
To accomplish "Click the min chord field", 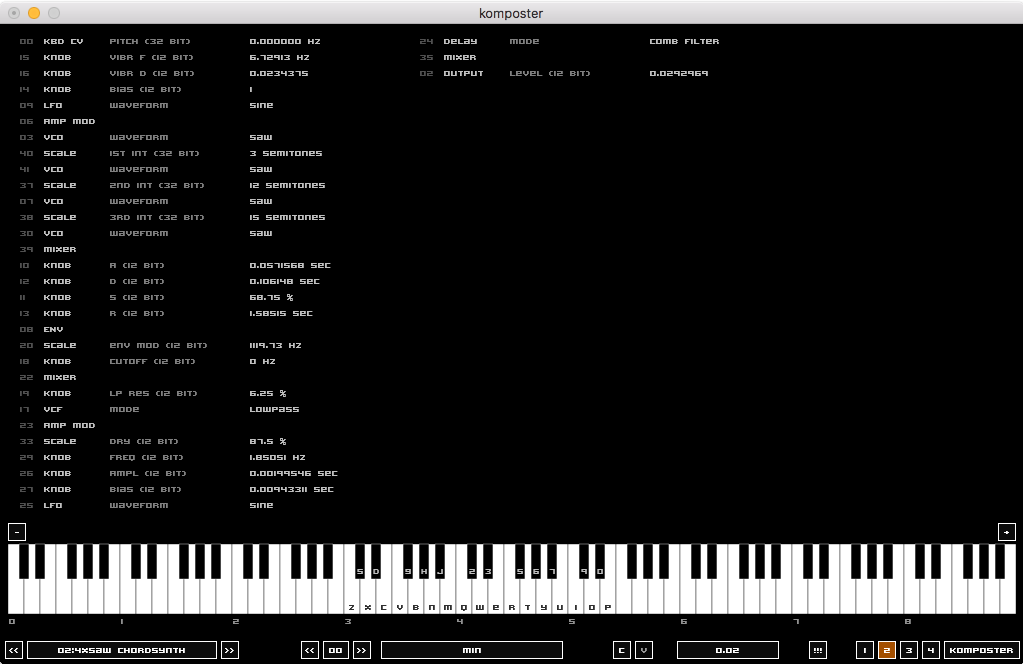I will point(472,650).
